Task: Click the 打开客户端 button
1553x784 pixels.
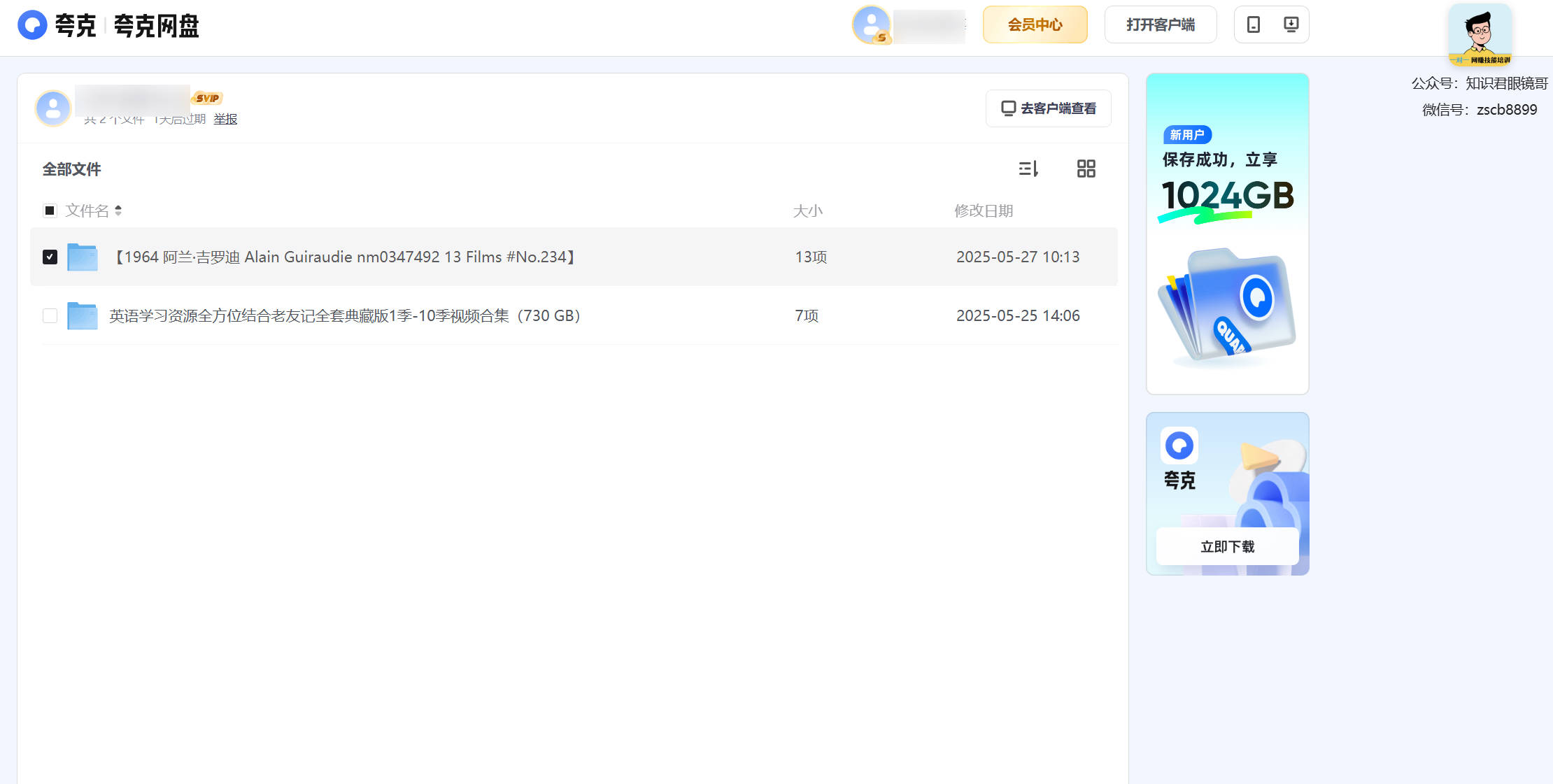Action: pyautogui.click(x=1161, y=24)
